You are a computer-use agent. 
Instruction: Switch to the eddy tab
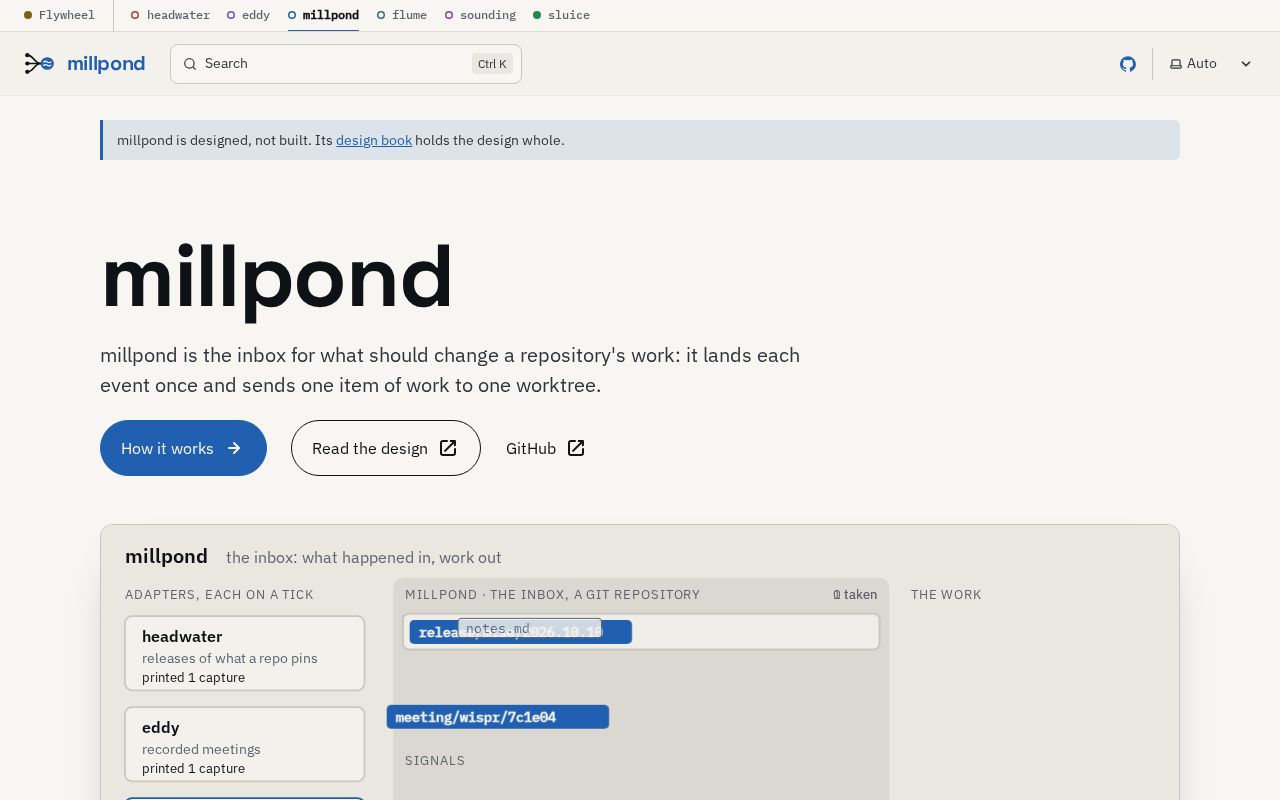coord(248,15)
